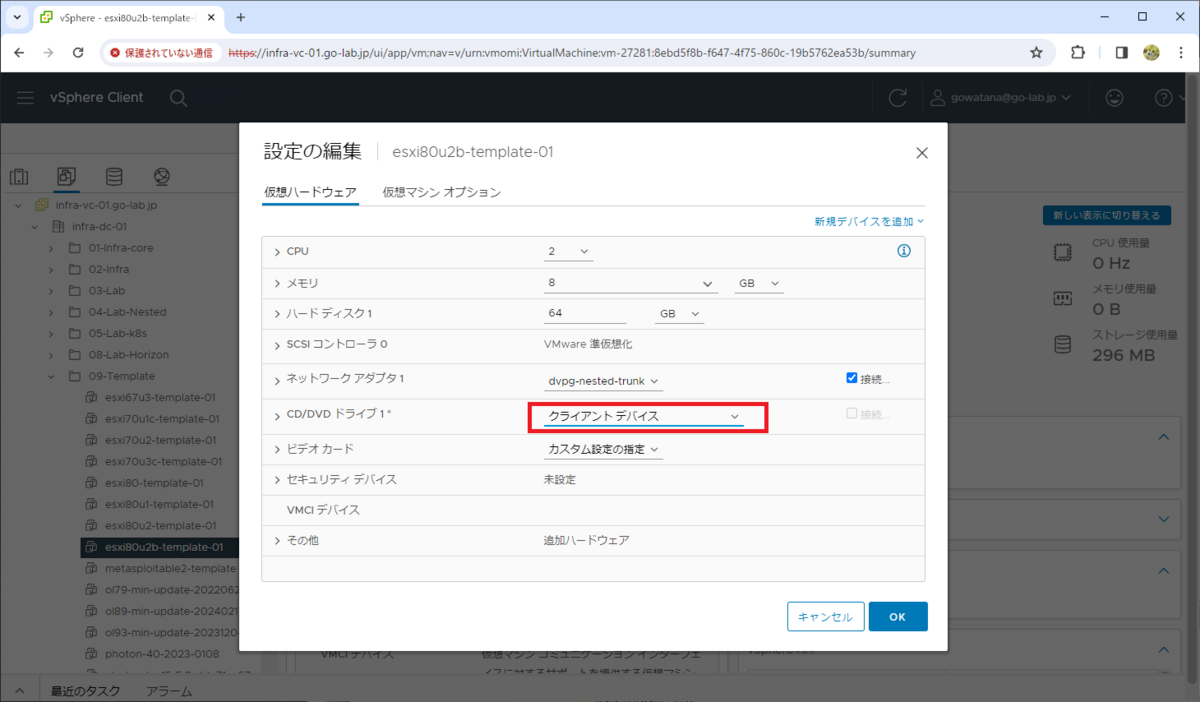Open the dvpg-nested-trunk network dropdown

coord(603,381)
